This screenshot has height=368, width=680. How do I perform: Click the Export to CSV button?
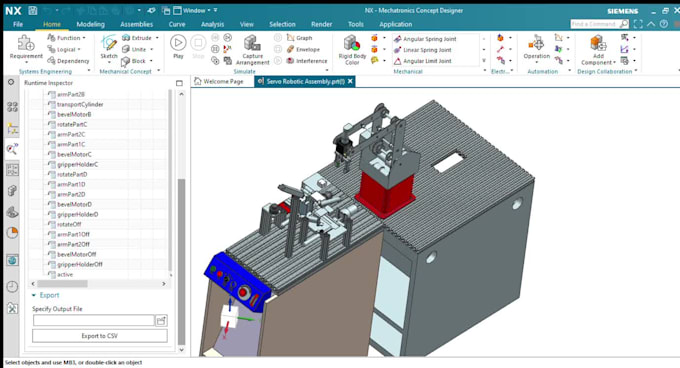click(100, 336)
